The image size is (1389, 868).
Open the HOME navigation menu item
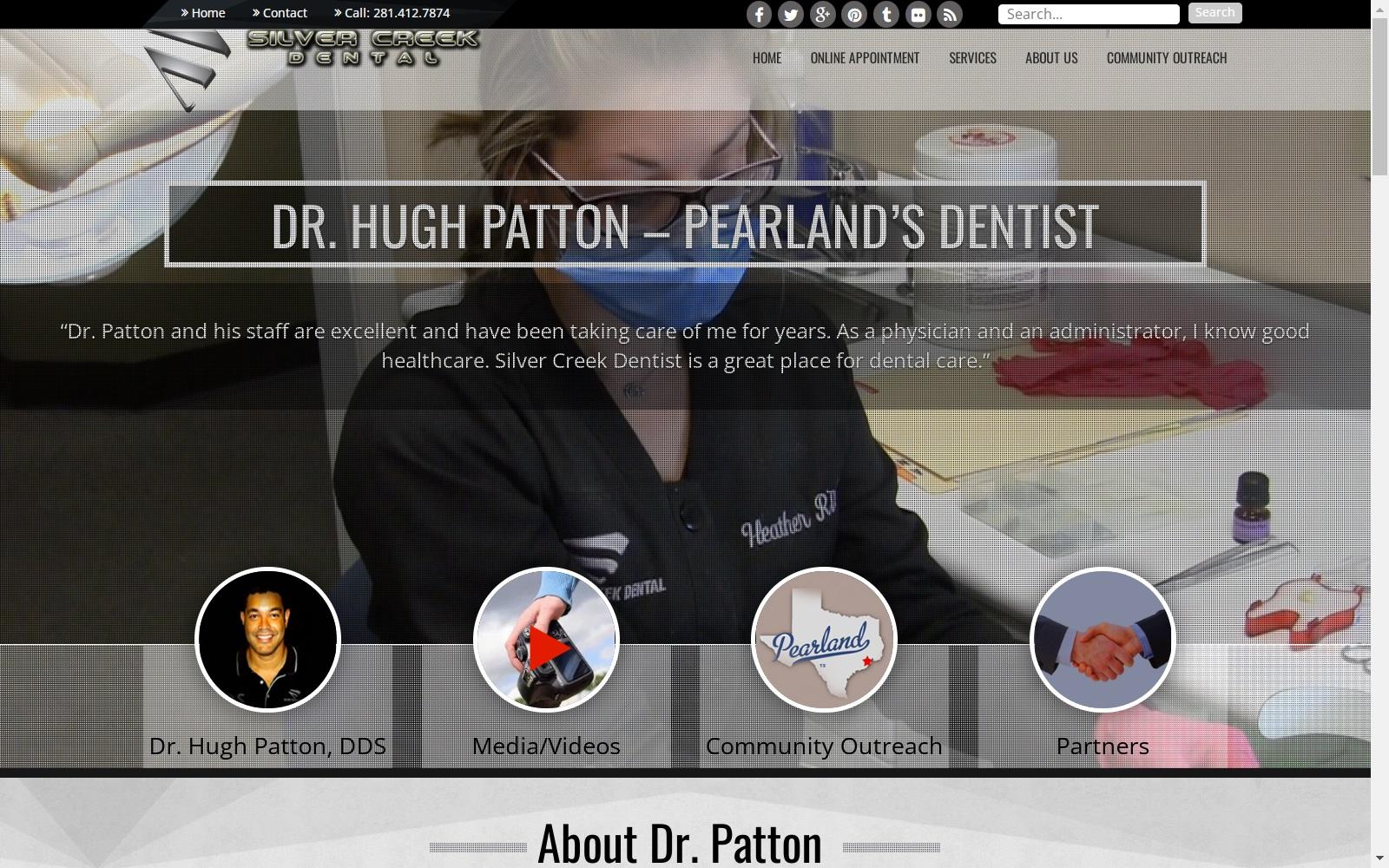pos(767,57)
